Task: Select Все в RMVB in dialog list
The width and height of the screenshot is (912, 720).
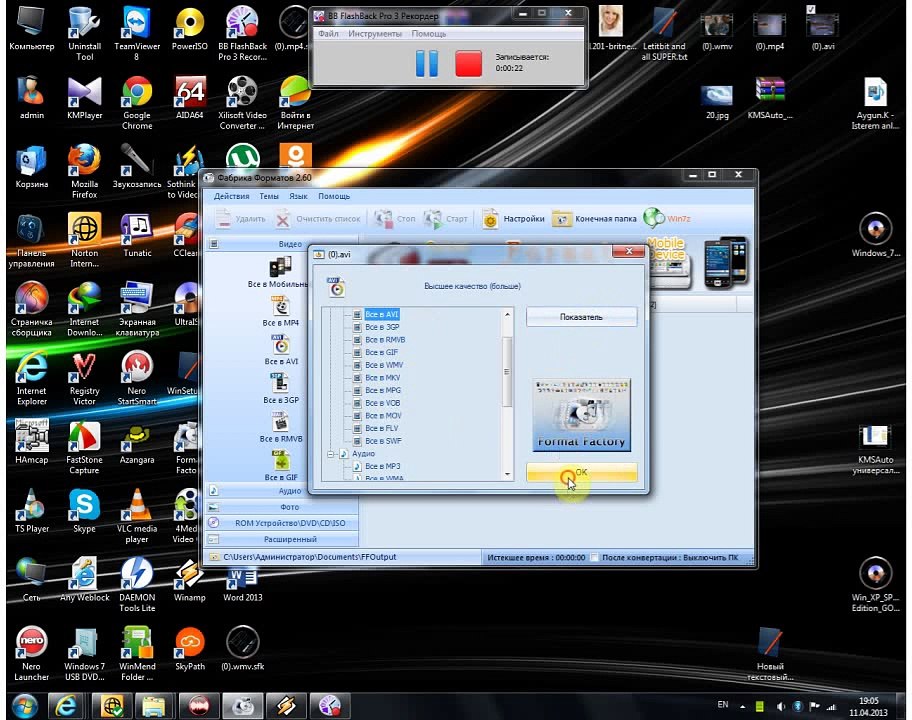Action: pyautogui.click(x=384, y=340)
